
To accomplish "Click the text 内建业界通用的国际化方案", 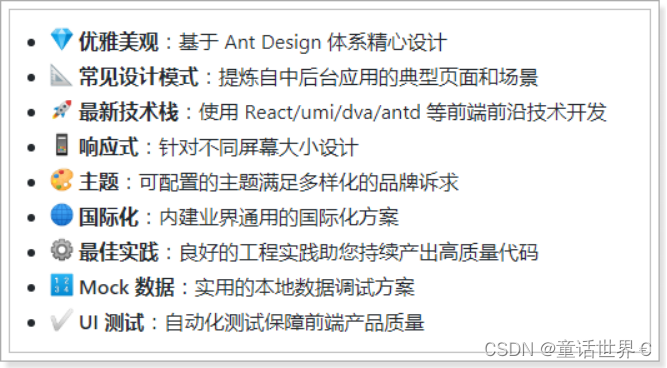I will (x=279, y=217).
